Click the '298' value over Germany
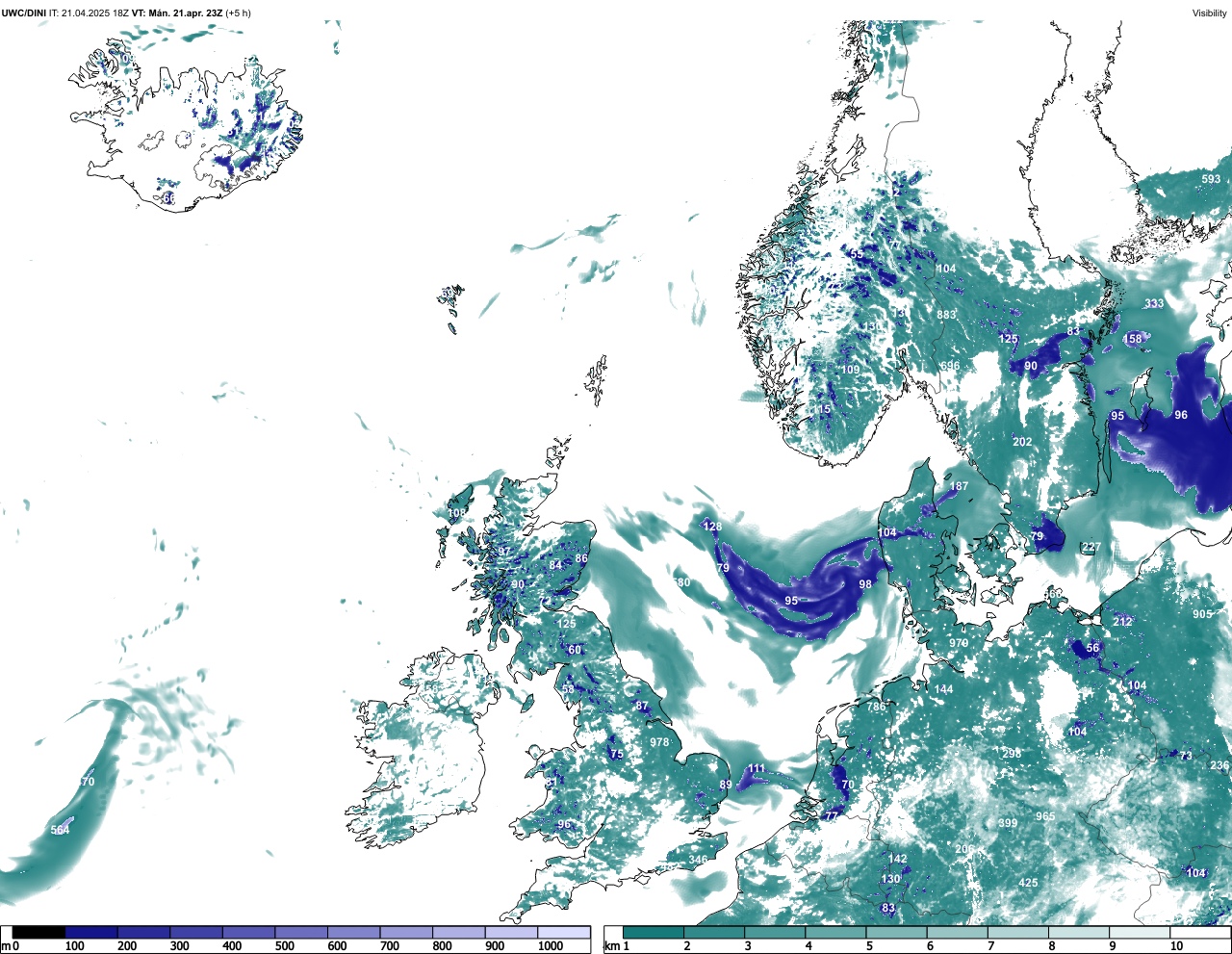1232x954 pixels. pos(1011,754)
